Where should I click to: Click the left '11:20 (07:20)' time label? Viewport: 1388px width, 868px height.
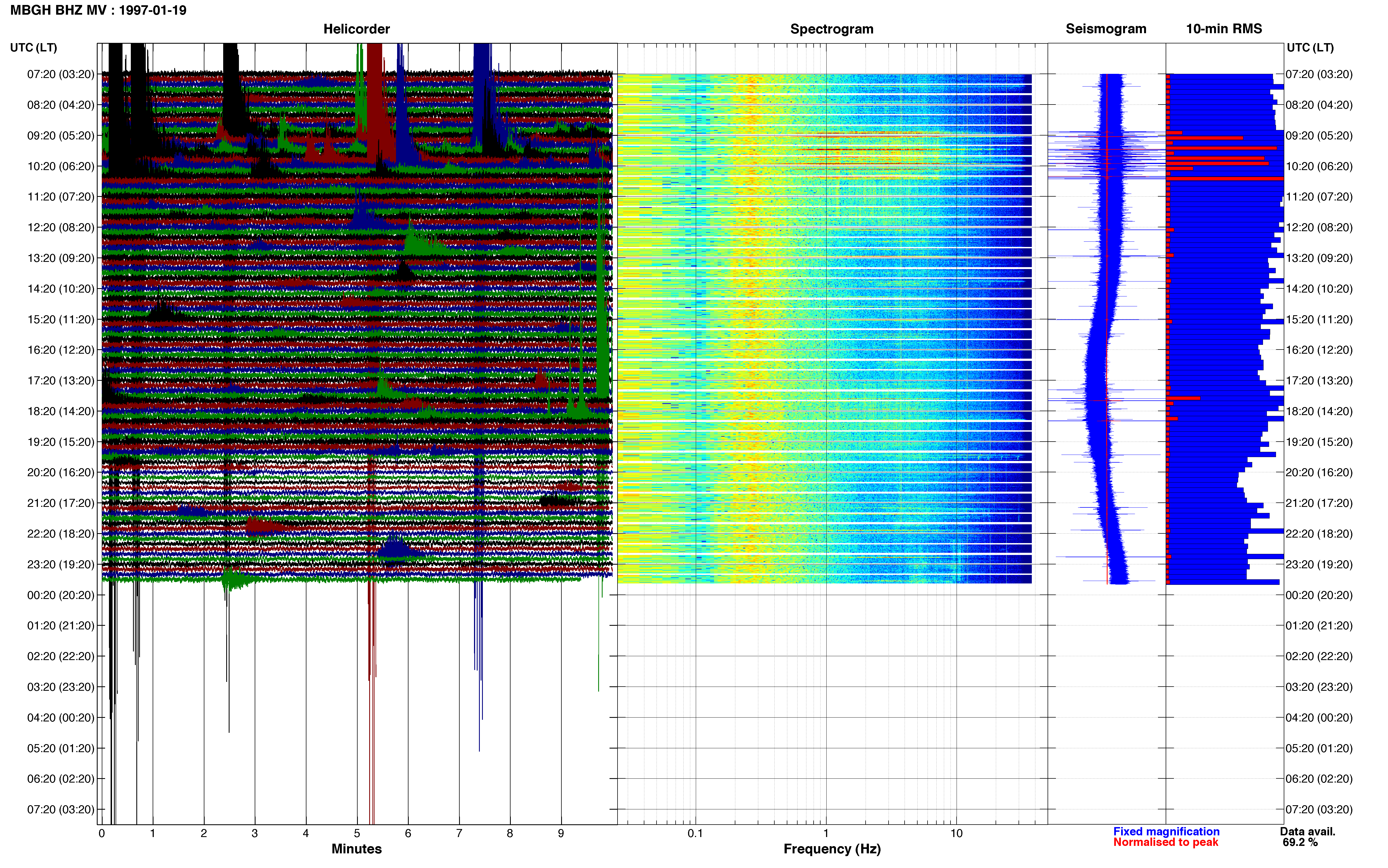[61, 197]
